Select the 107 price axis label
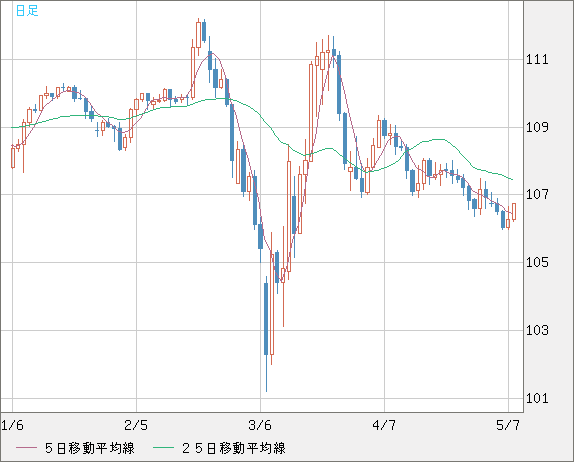Image resolution: width=574 pixels, height=462 pixels. 537,194
